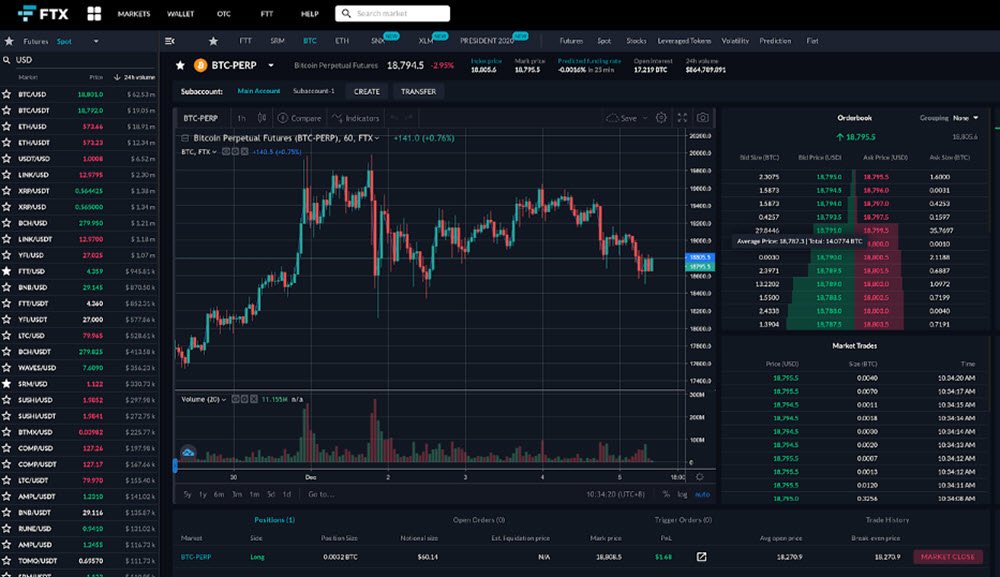Viewport: 1000px width, 577px height.
Task: Open the Grouping None dropdown
Action: (x=966, y=118)
